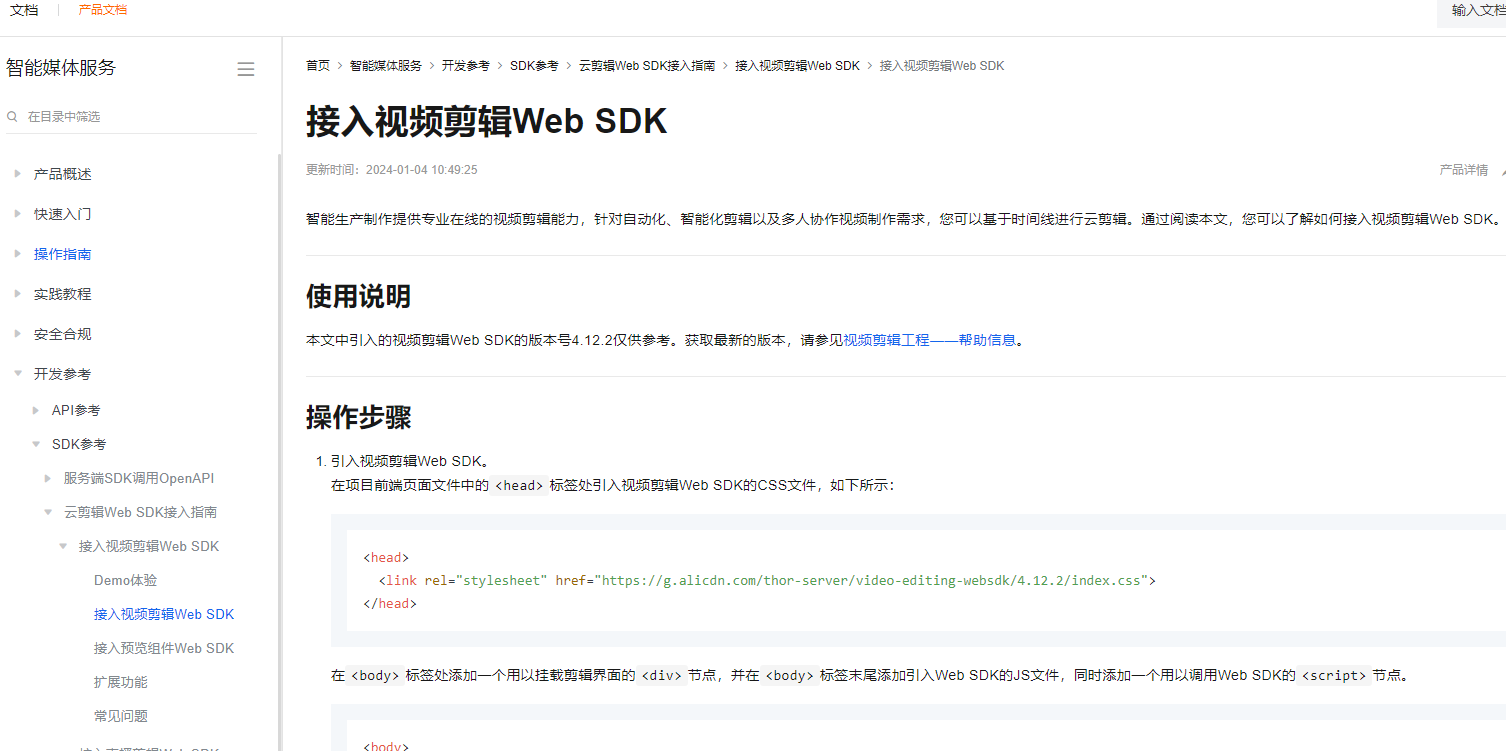
Task: Expand the 安全合规 tree arrow
Action: point(18,334)
